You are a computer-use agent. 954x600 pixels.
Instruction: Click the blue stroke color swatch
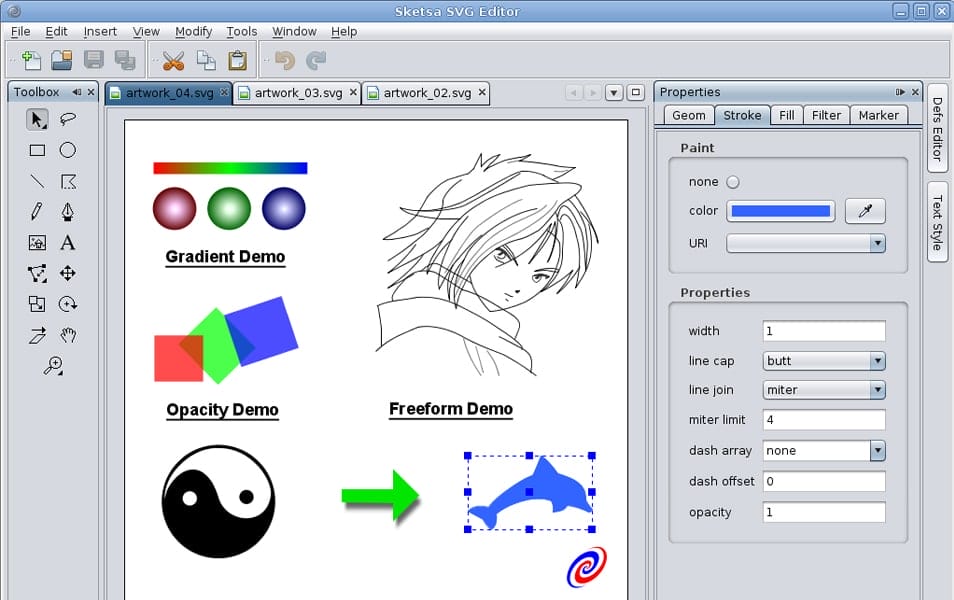tap(782, 211)
